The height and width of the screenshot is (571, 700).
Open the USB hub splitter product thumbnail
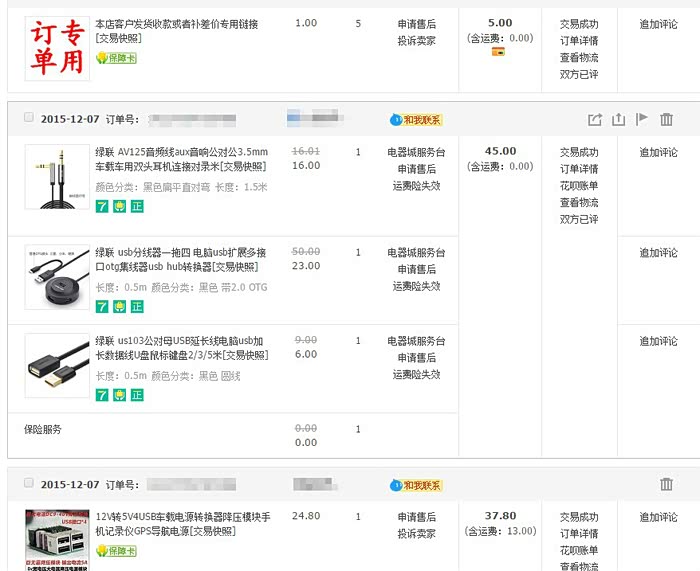coord(57,277)
